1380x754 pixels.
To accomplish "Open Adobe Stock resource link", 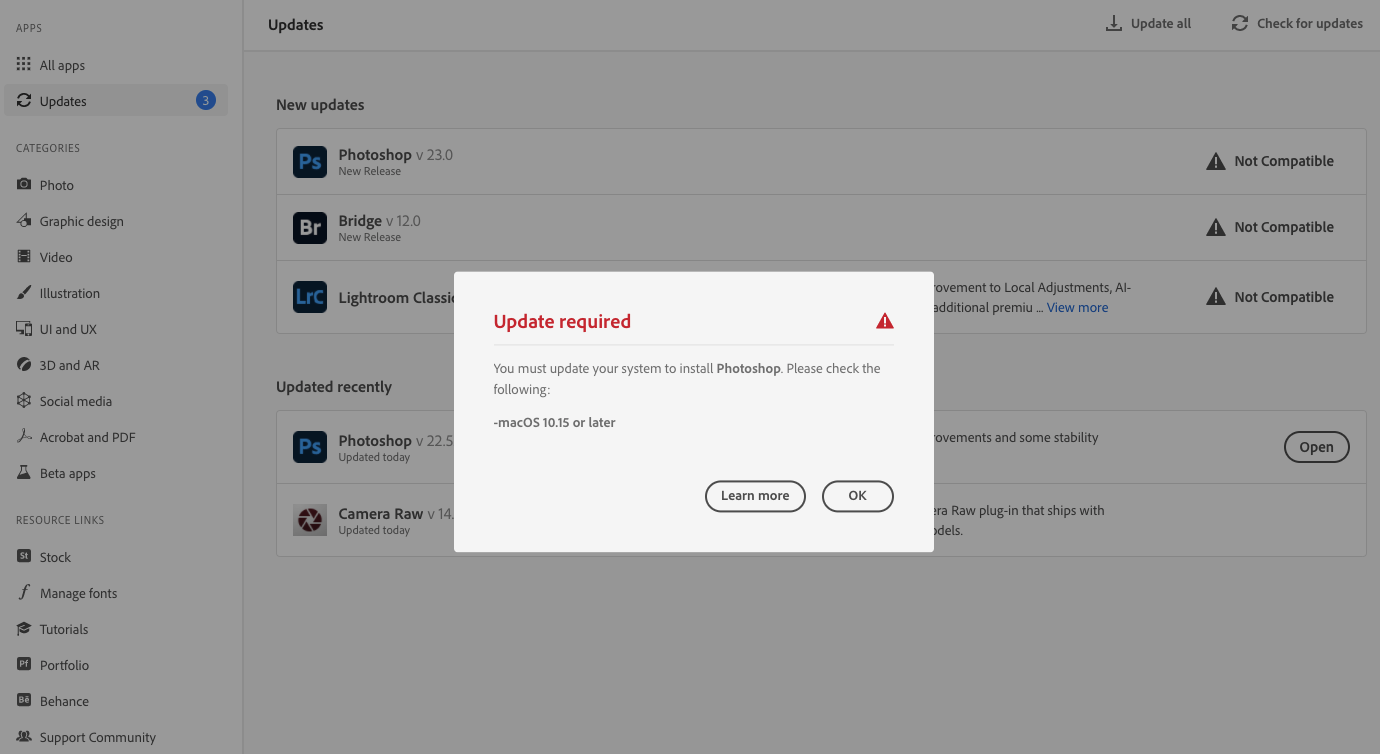I will (44, 557).
